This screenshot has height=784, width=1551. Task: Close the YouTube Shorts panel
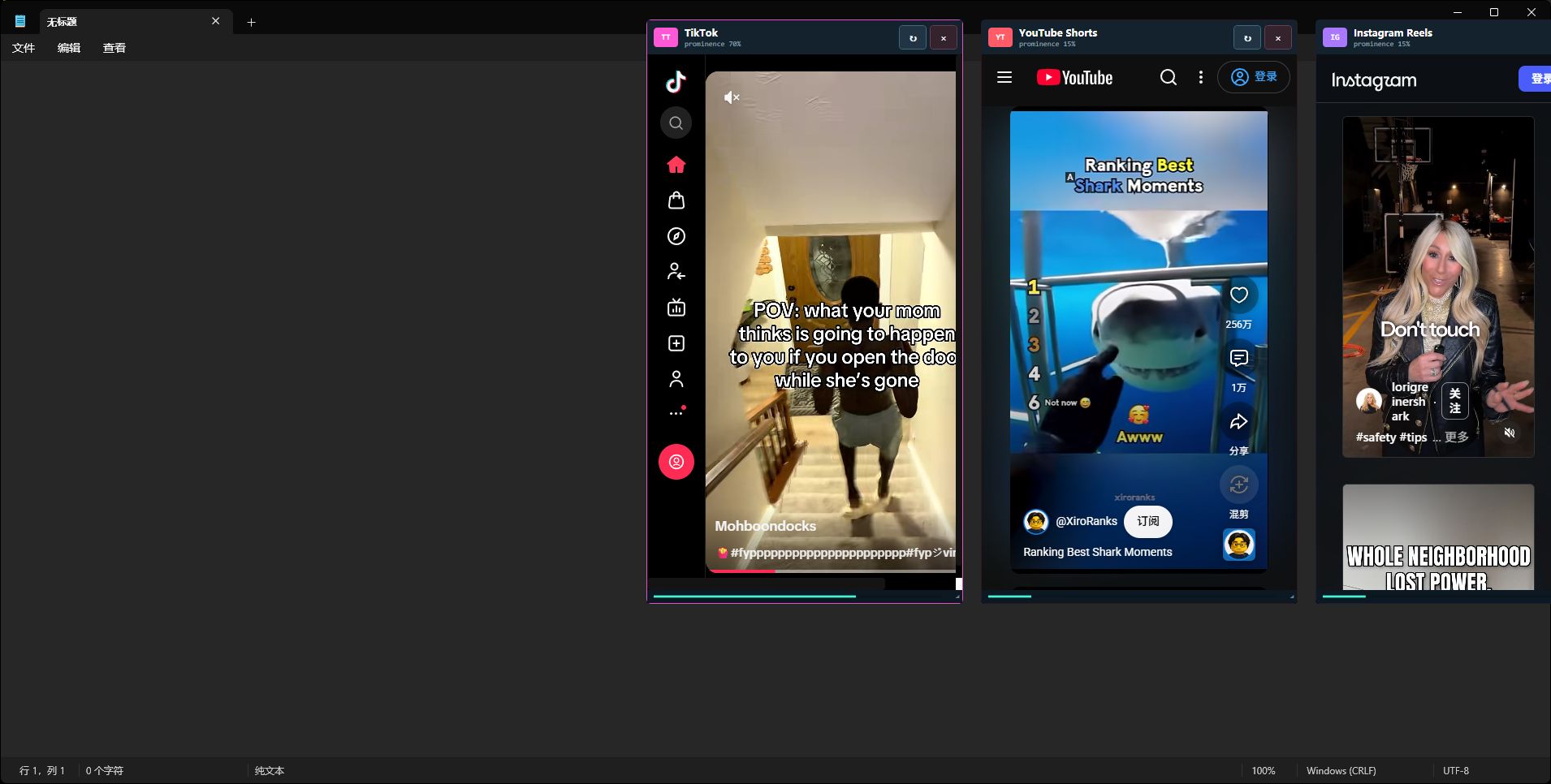1277,38
